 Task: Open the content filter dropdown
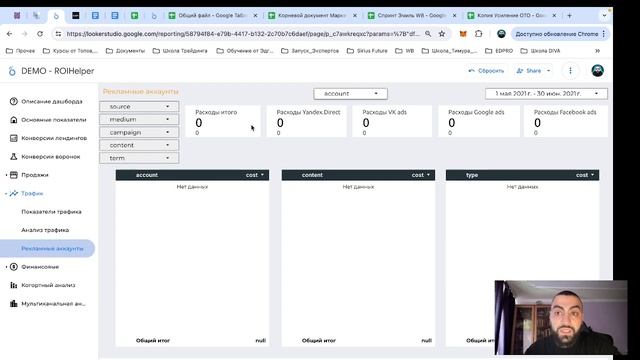pos(139,145)
